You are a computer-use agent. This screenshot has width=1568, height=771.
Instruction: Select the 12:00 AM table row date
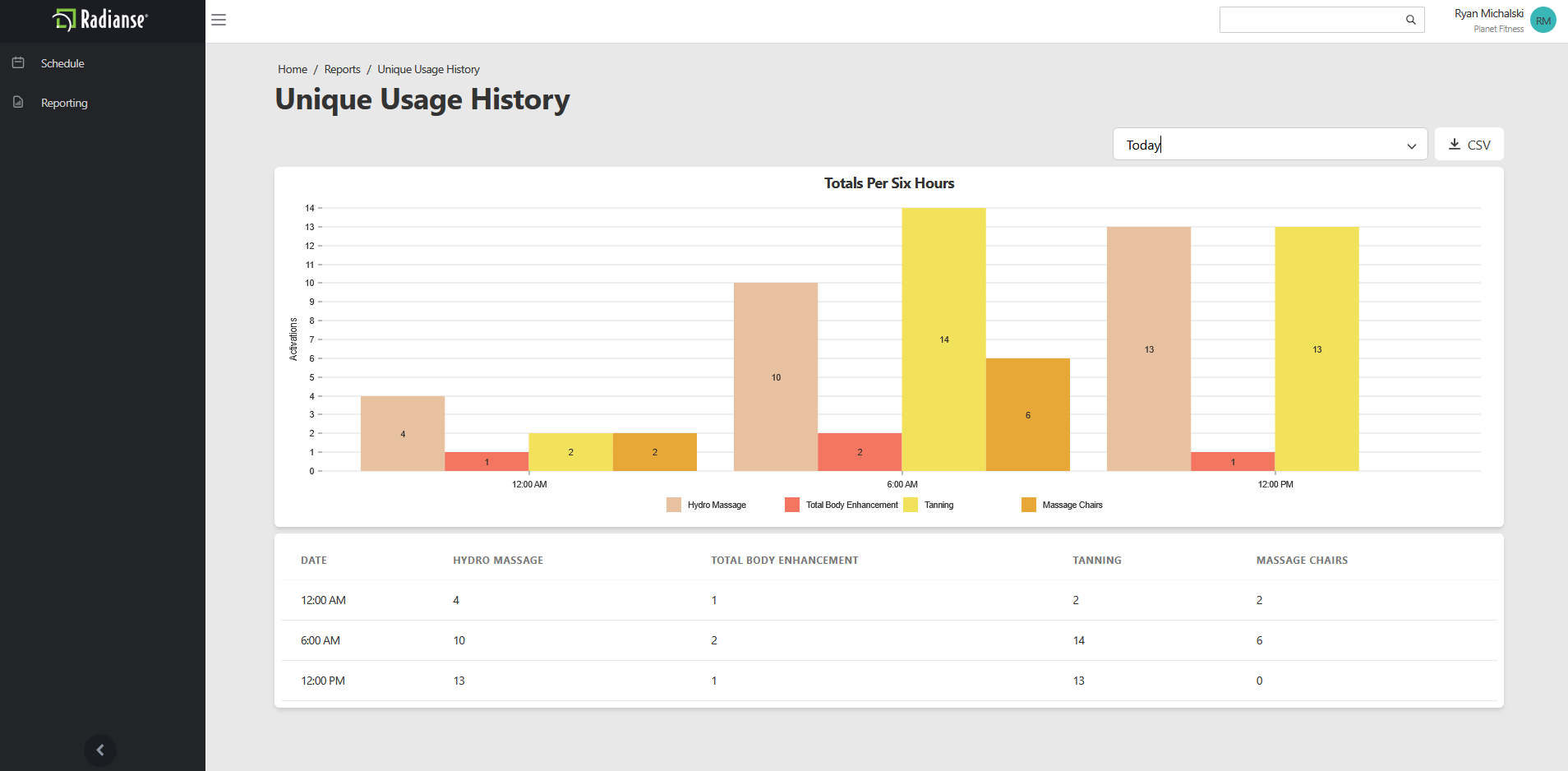(323, 600)
